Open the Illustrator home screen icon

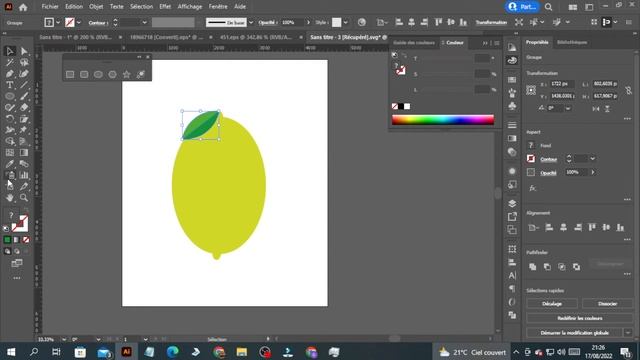click(23, 7)
